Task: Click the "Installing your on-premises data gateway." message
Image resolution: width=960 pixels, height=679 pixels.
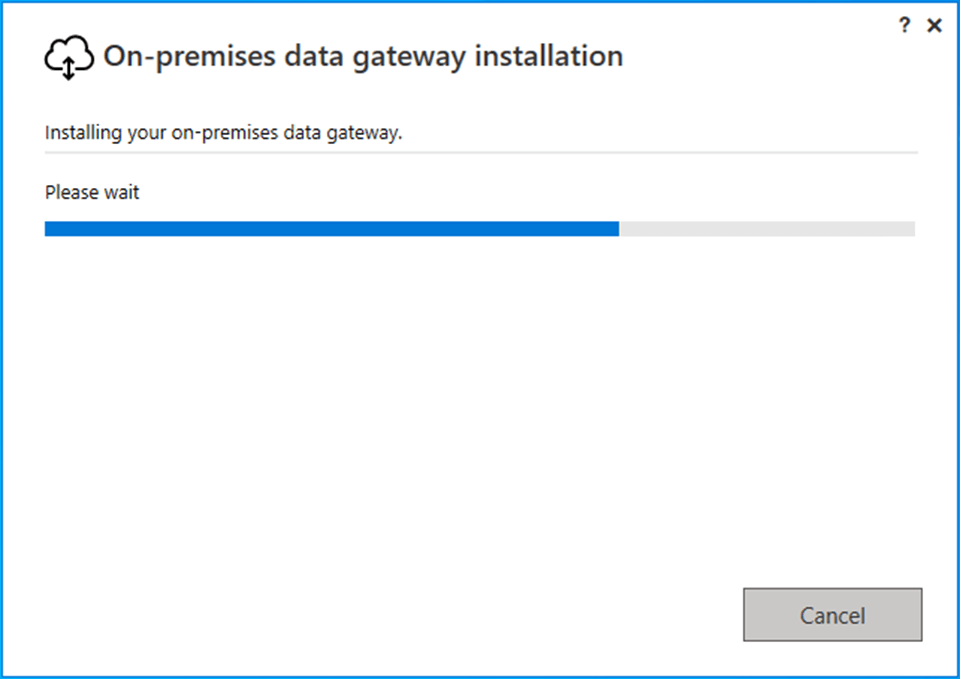Action: pos(223,132)
